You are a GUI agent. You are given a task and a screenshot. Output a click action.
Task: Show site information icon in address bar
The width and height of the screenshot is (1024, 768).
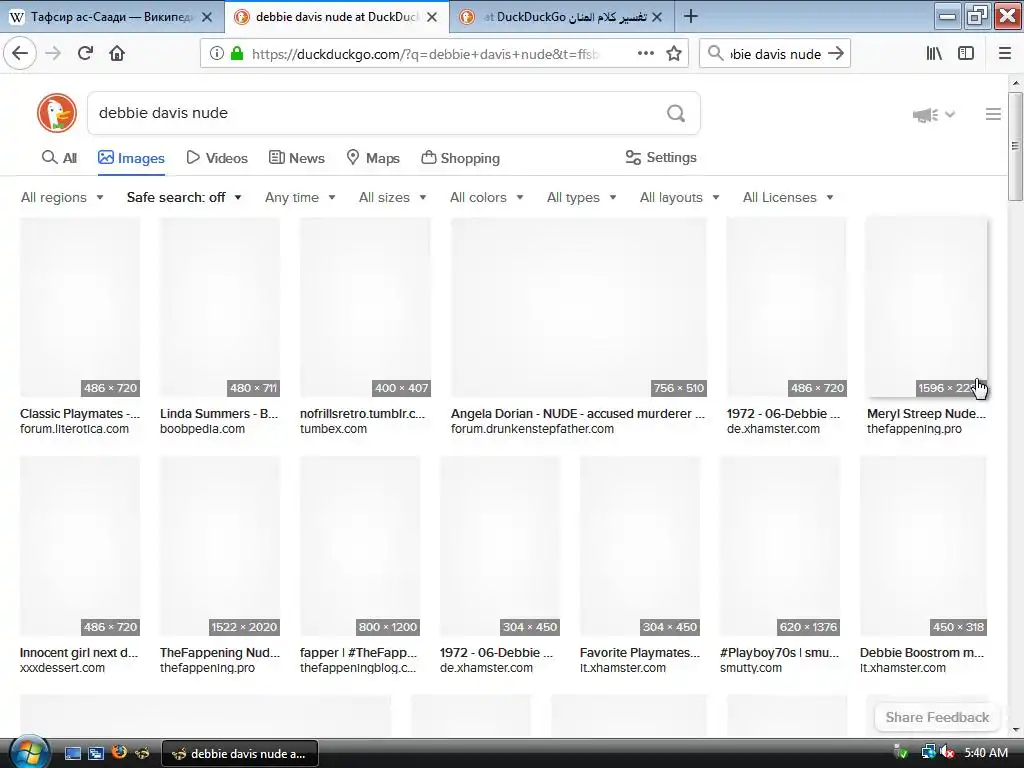pos(216,54)
